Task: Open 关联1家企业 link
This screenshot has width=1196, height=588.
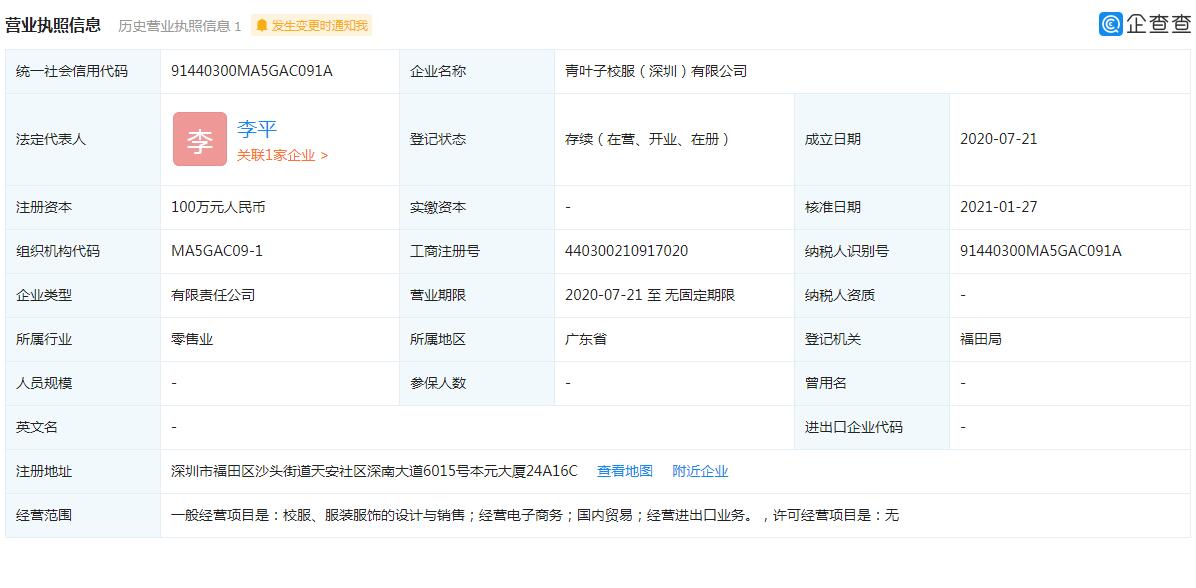Action: click(x=282, y=156)
